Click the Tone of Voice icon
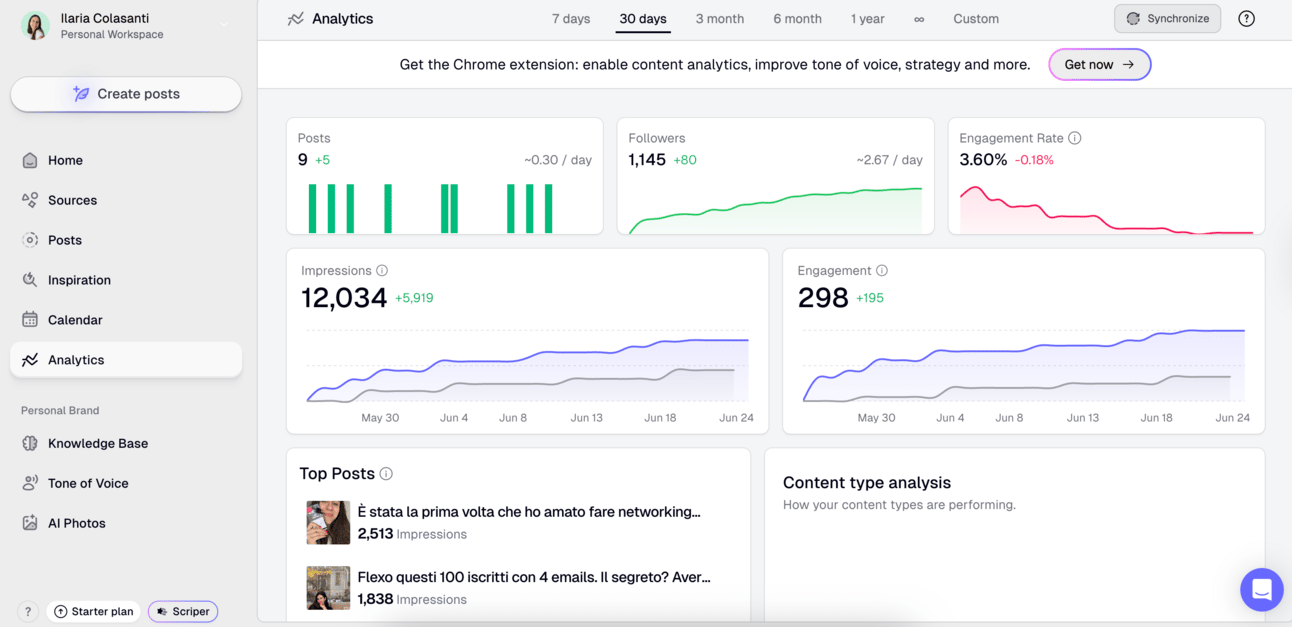This screenshot has width=1292, height=627. pyautogui.click(x=30, y=483)
